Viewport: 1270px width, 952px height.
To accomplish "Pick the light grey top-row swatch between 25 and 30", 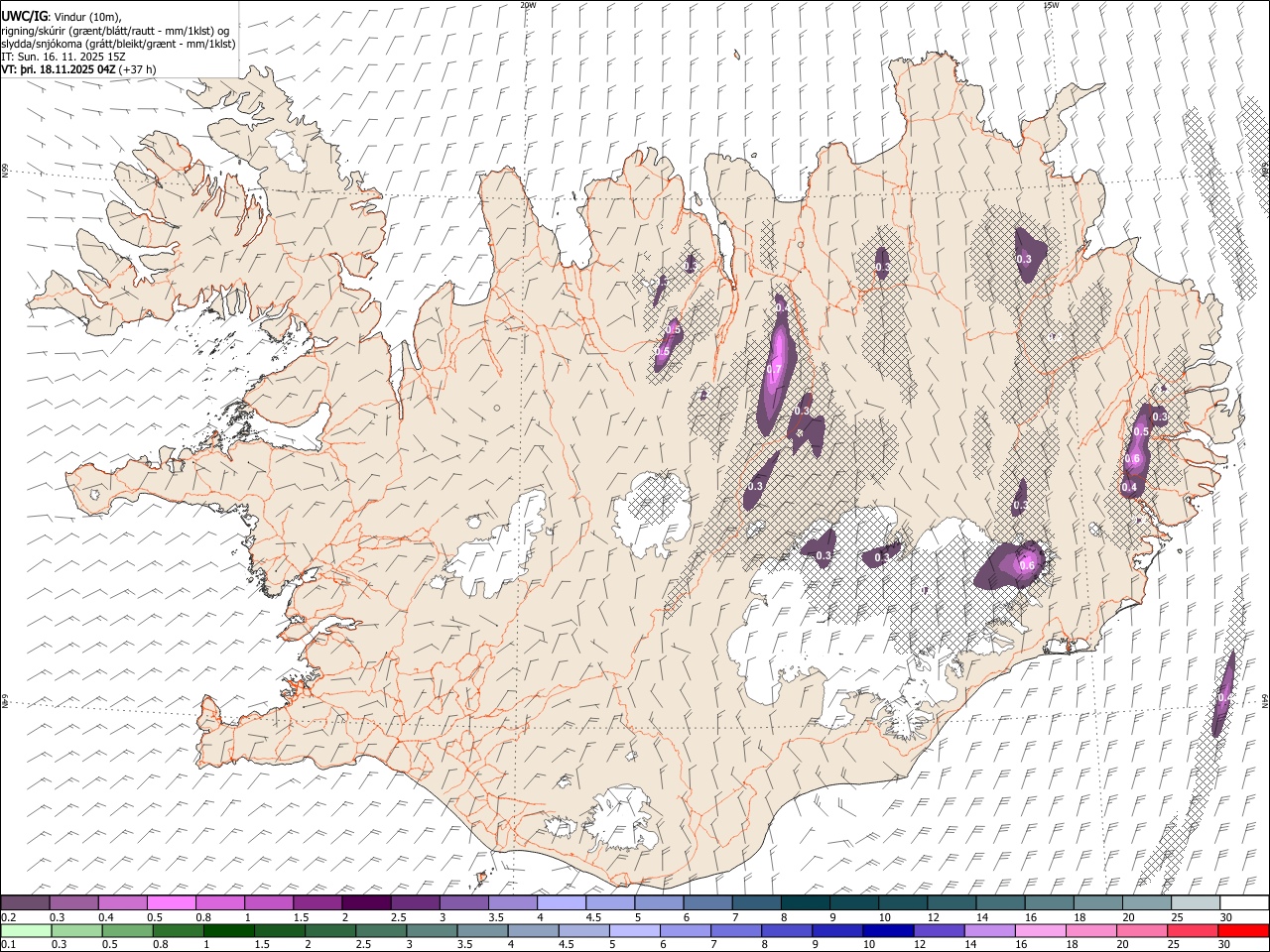I will [x=1196, y=902].
